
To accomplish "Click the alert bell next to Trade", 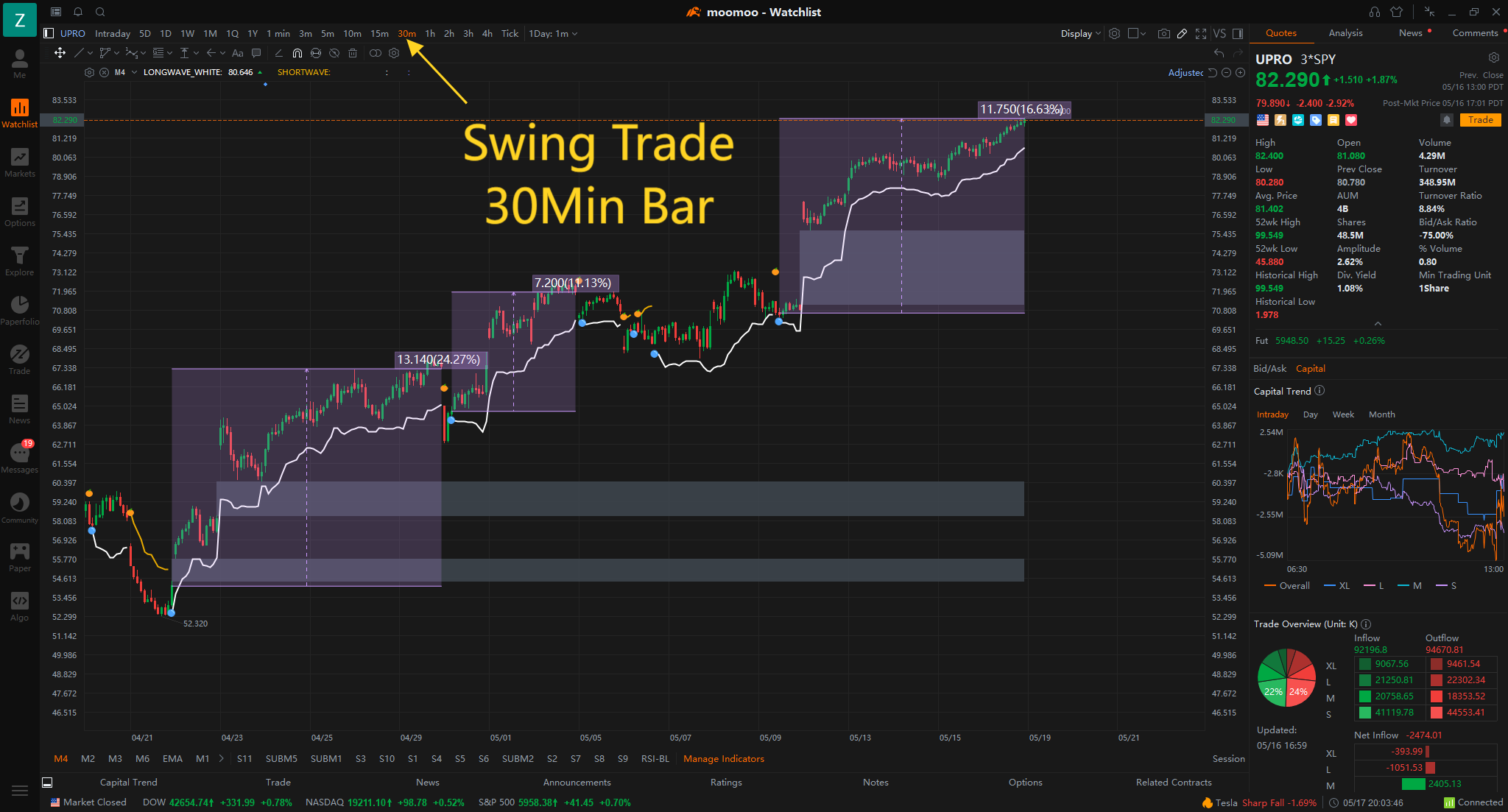I will click(1447, 120).
